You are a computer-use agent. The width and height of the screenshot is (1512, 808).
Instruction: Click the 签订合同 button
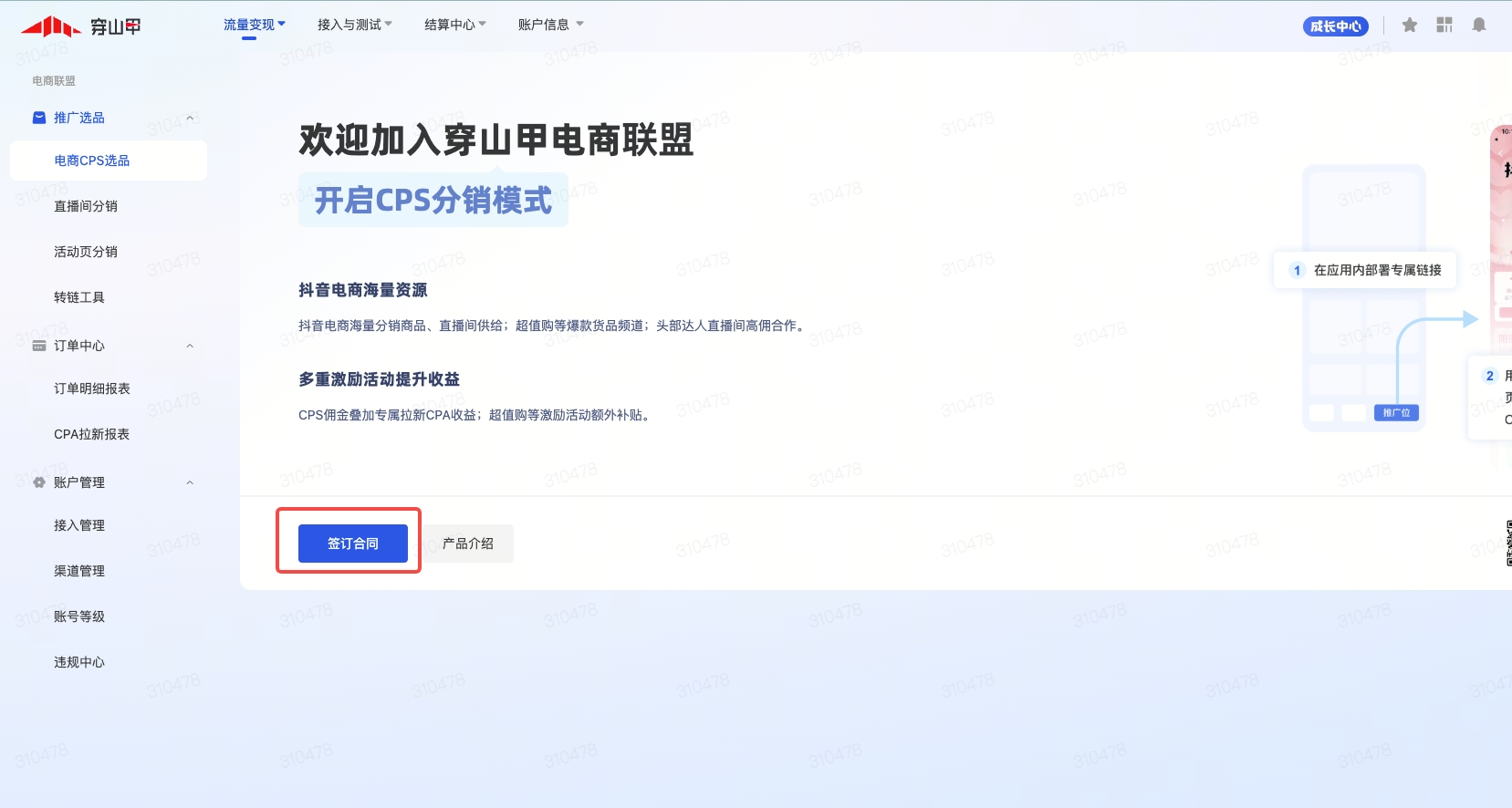click(x=352, y=544)
